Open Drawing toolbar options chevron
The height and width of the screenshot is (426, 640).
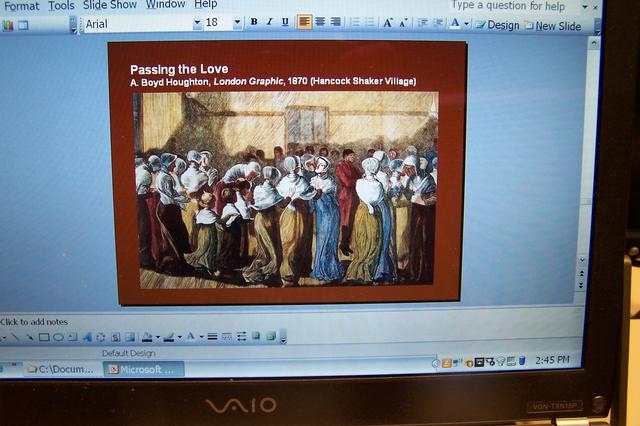[x=283, y=337]
